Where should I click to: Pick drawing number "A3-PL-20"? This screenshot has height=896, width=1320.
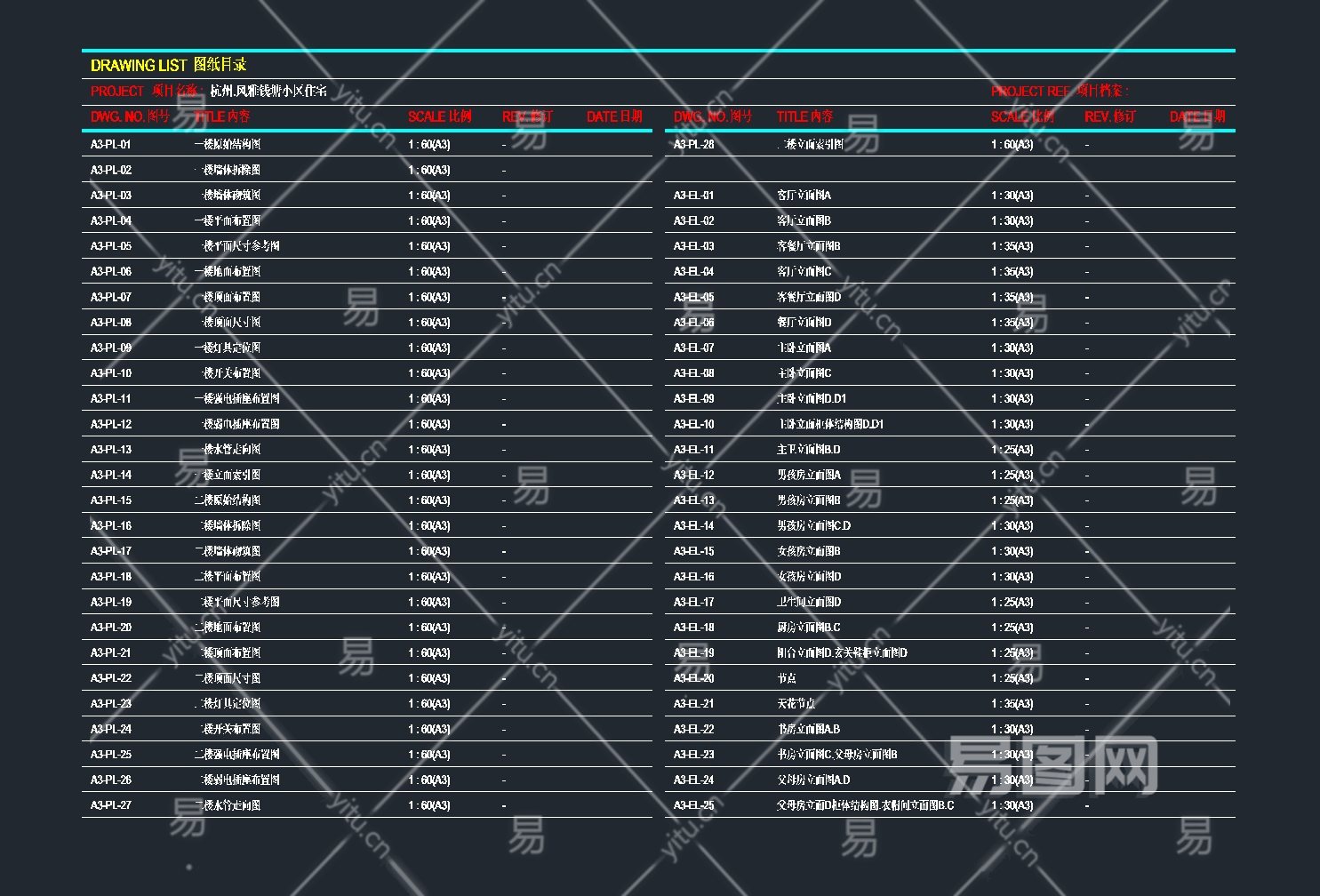(x=111, y=628)
